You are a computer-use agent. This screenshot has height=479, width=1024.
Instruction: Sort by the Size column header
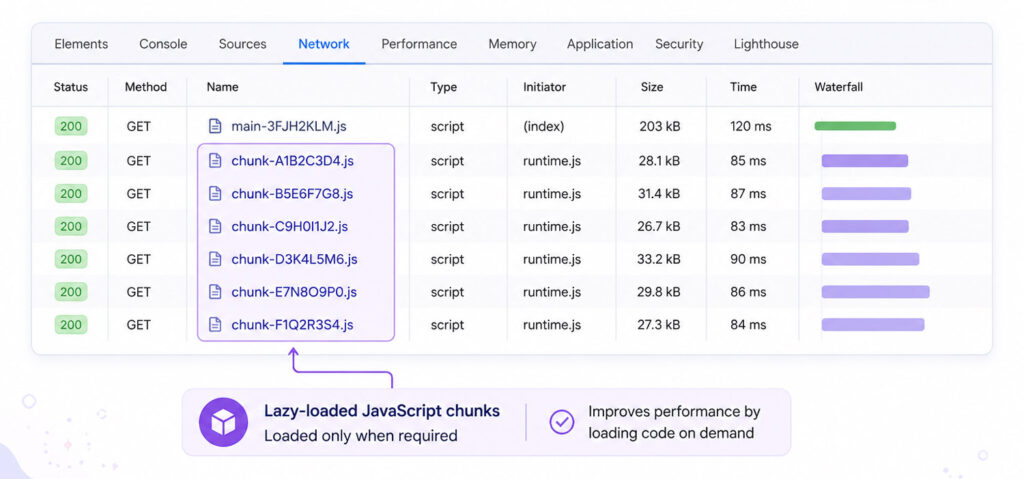pos(652,87)
